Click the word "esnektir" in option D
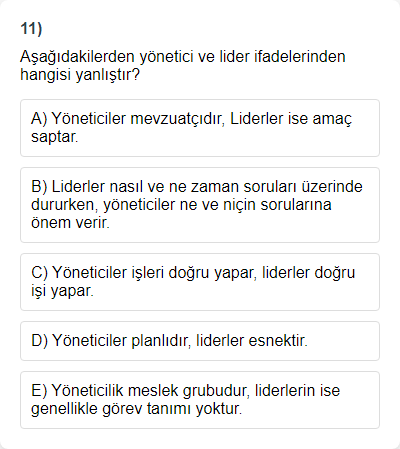The width and height of the screenshot is (400, 449). pos(277,341)
